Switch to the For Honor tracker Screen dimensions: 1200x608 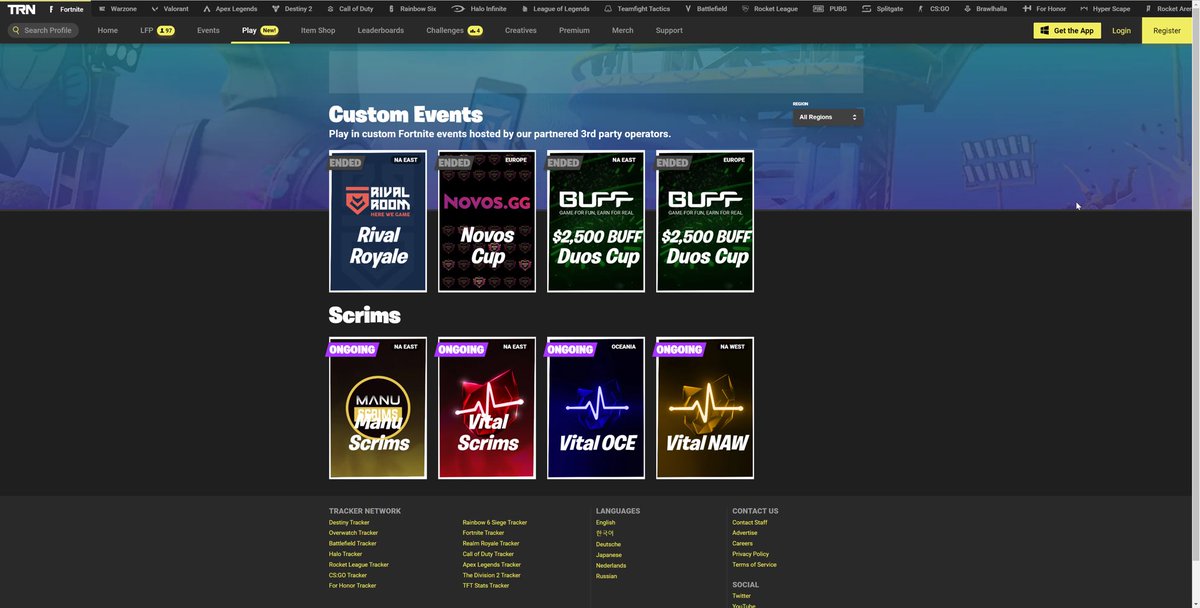[1044, 8]
